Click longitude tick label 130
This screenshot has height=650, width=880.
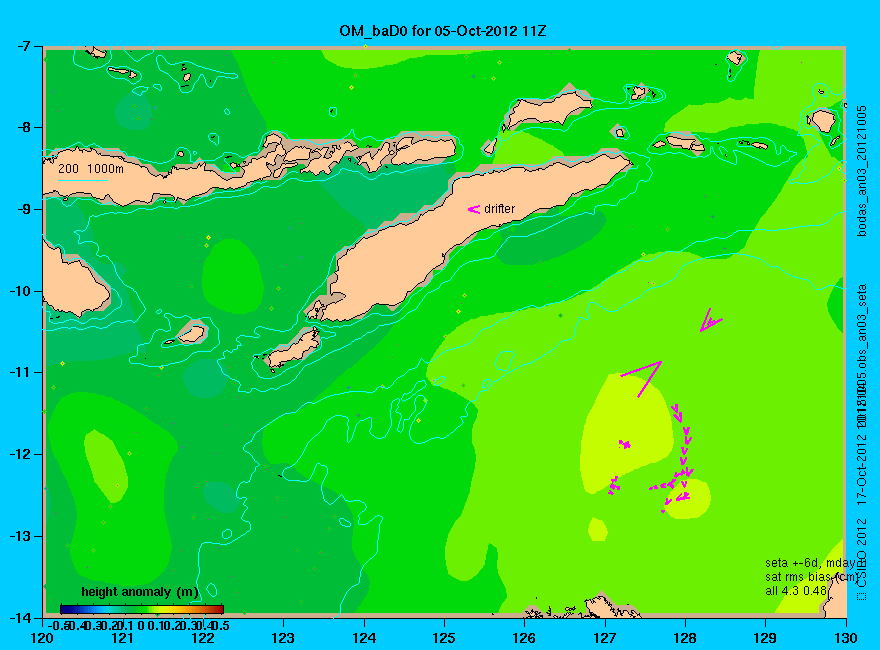[846, 638]
